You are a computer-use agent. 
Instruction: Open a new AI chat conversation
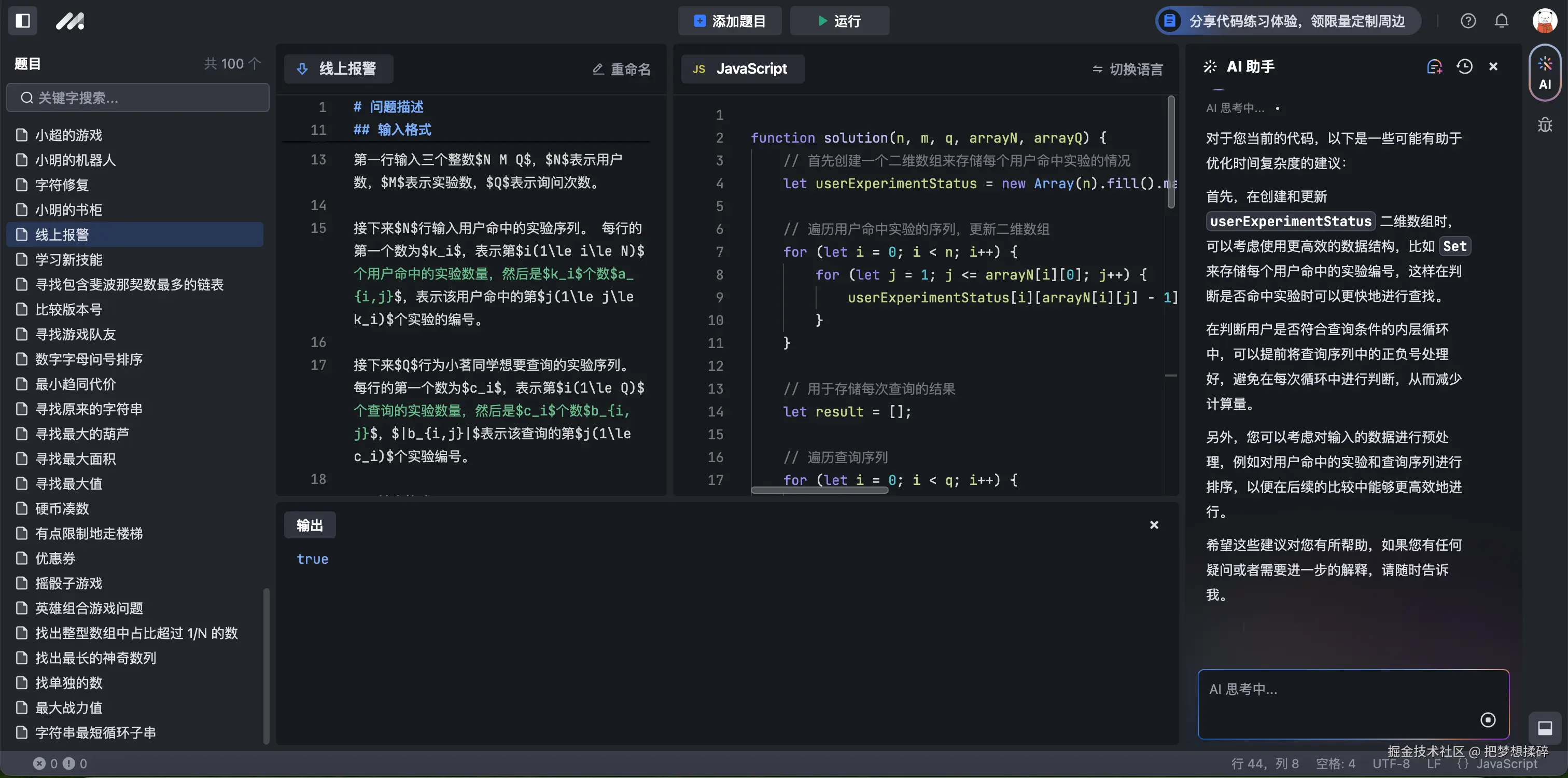pyautogui.click(x=1435, y=66)
